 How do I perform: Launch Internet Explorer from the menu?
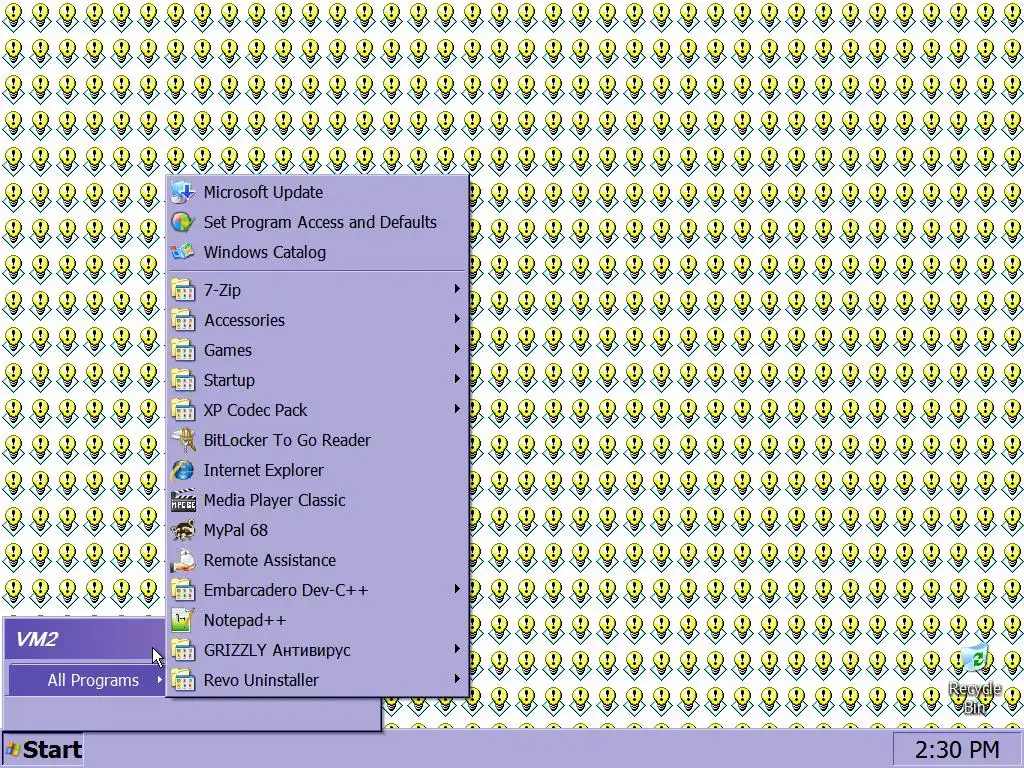[x=318, y=470]
